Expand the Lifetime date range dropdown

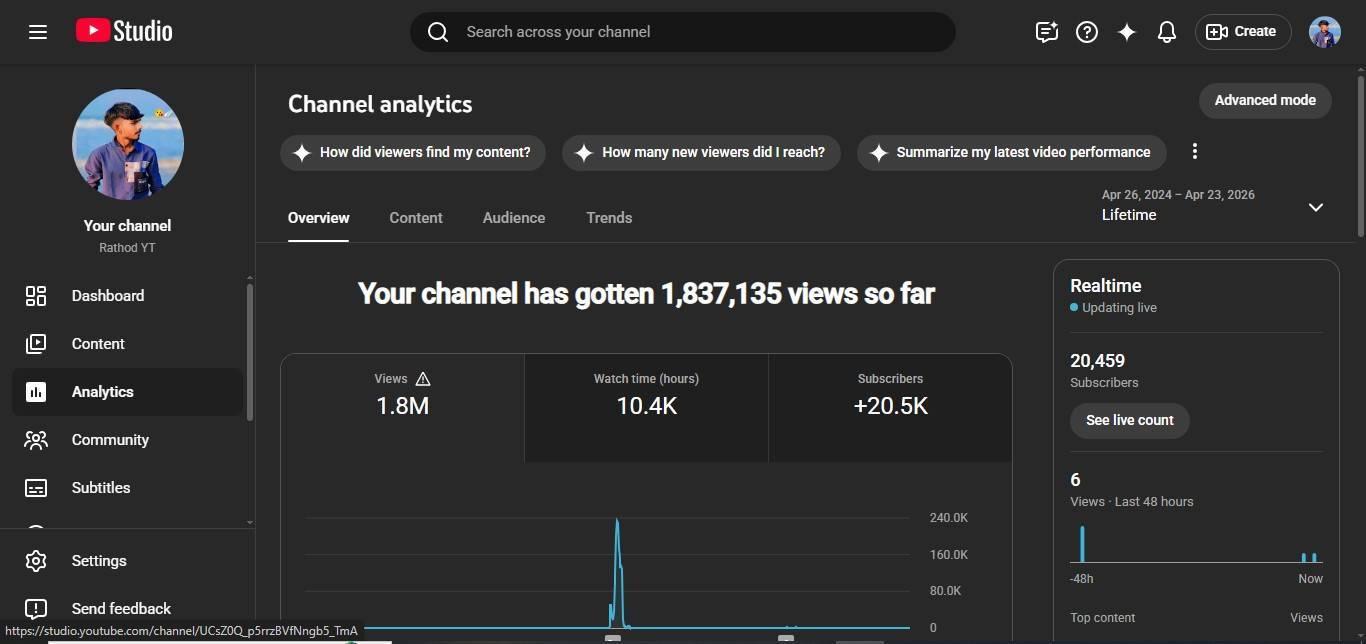click(x=1315, y=207)
